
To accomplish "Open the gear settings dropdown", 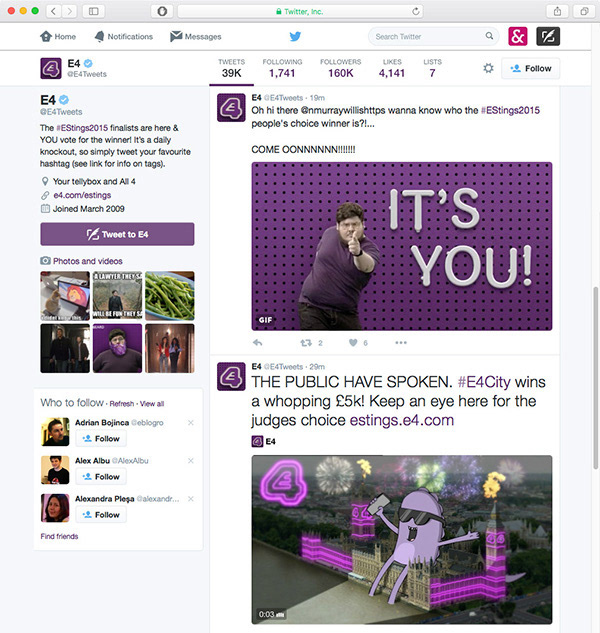I will pyautogui.click(x=489, y=68).
